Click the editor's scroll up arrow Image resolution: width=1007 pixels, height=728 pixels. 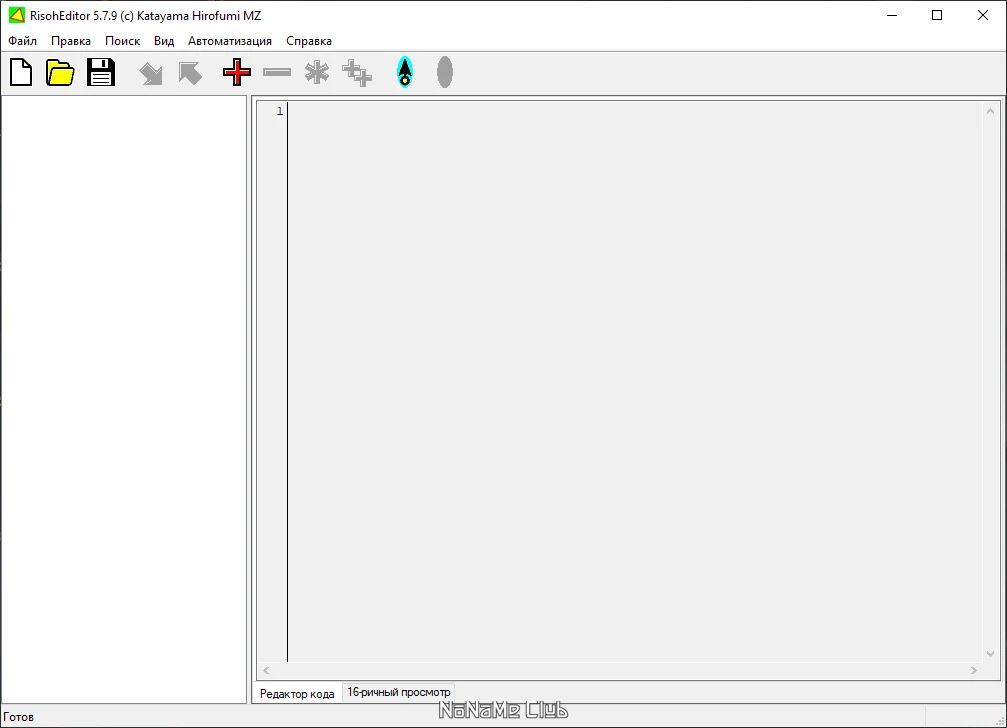[990, 112]
